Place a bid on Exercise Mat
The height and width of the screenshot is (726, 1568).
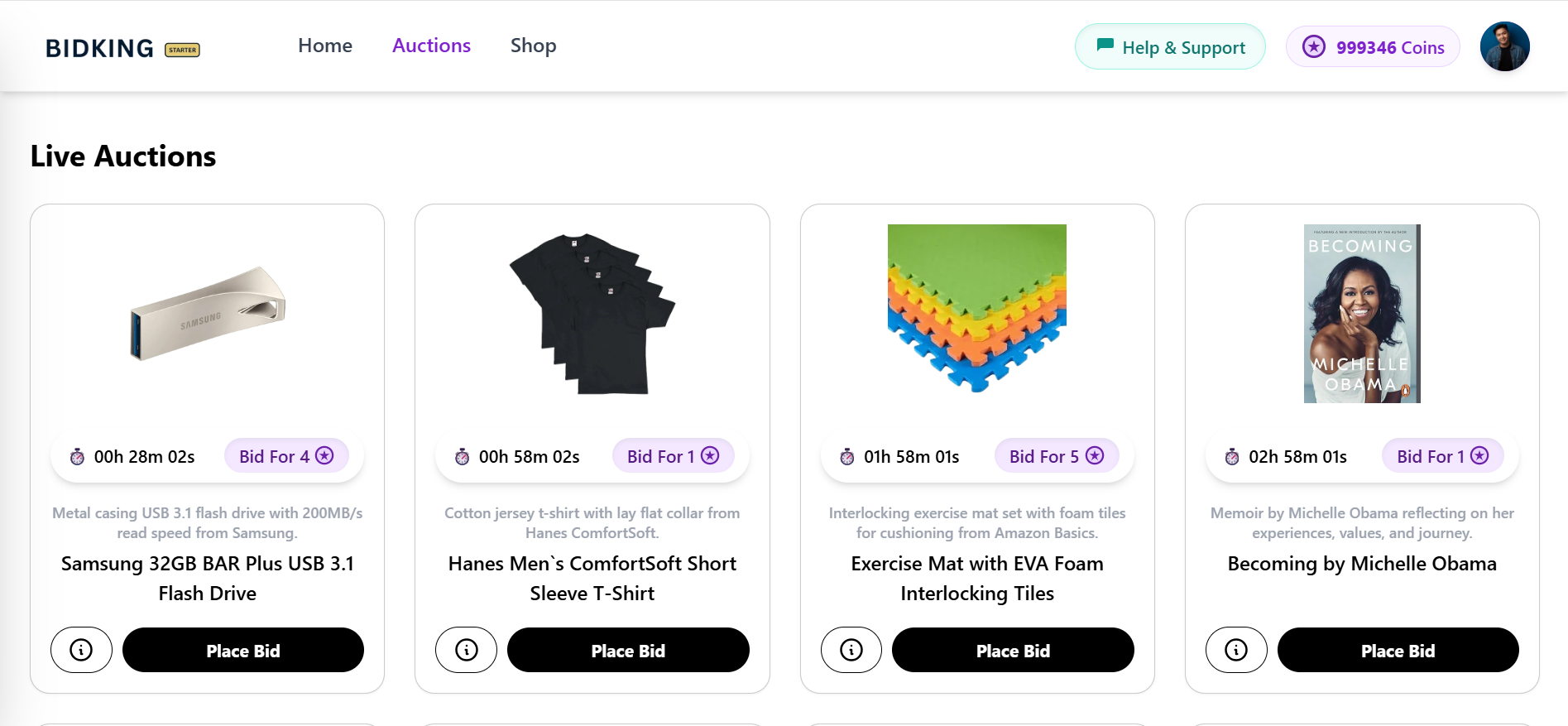[x=1012, y=650]
